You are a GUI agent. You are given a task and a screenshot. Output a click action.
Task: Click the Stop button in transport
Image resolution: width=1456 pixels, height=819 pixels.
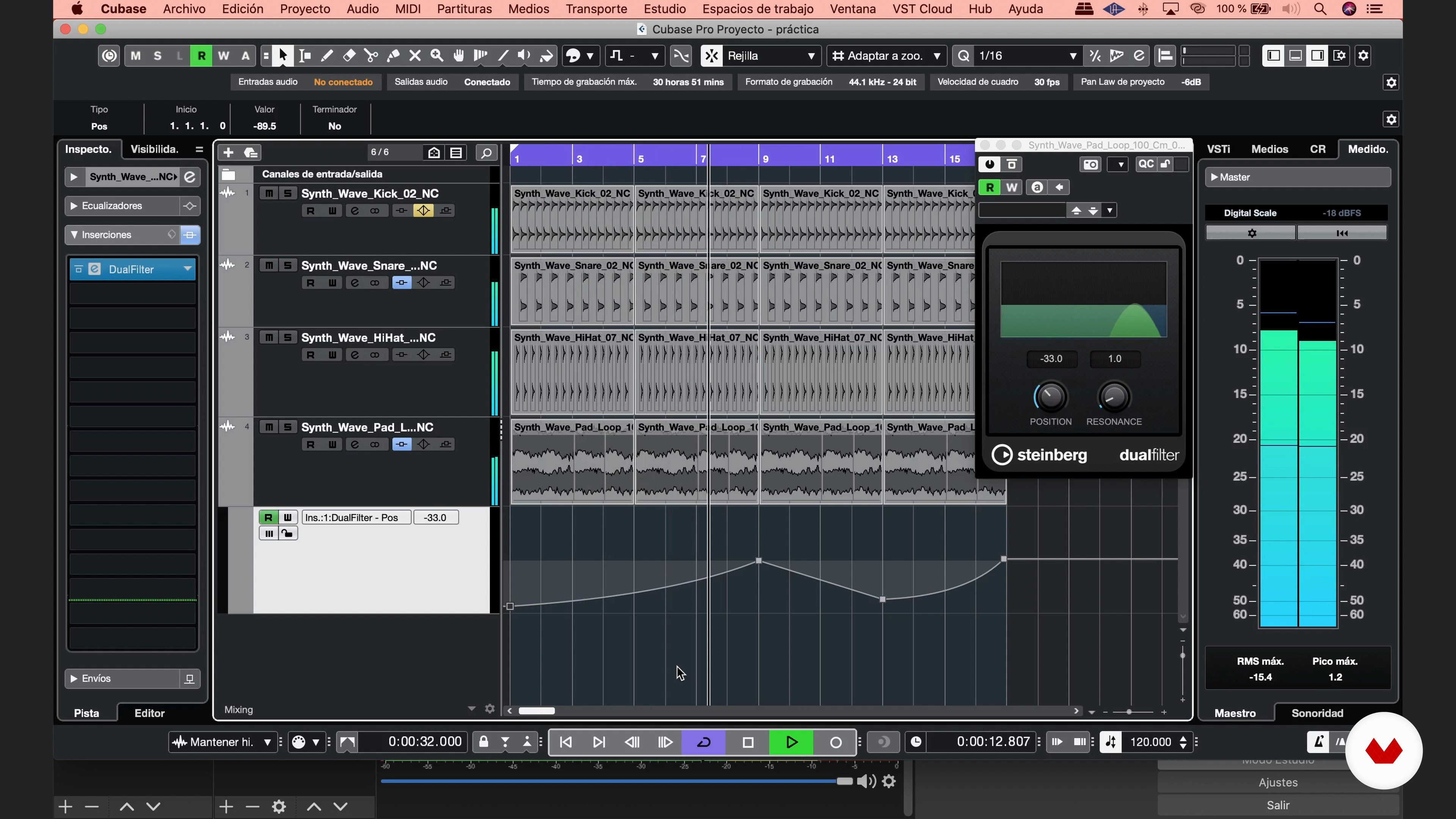(748, 742)
